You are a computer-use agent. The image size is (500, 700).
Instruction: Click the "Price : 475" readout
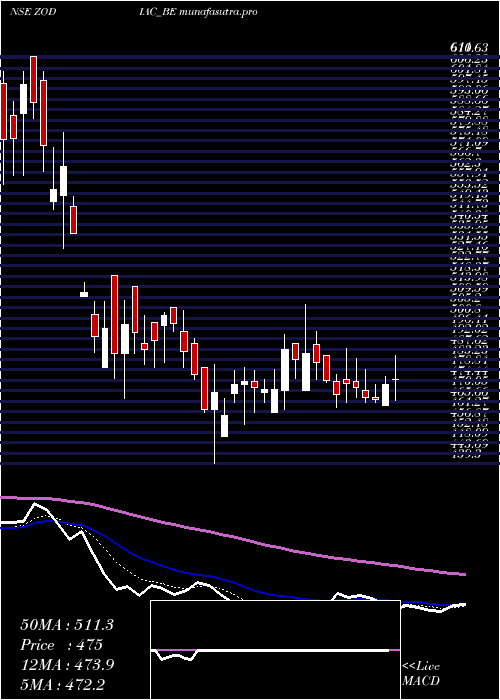pos(61,645)
